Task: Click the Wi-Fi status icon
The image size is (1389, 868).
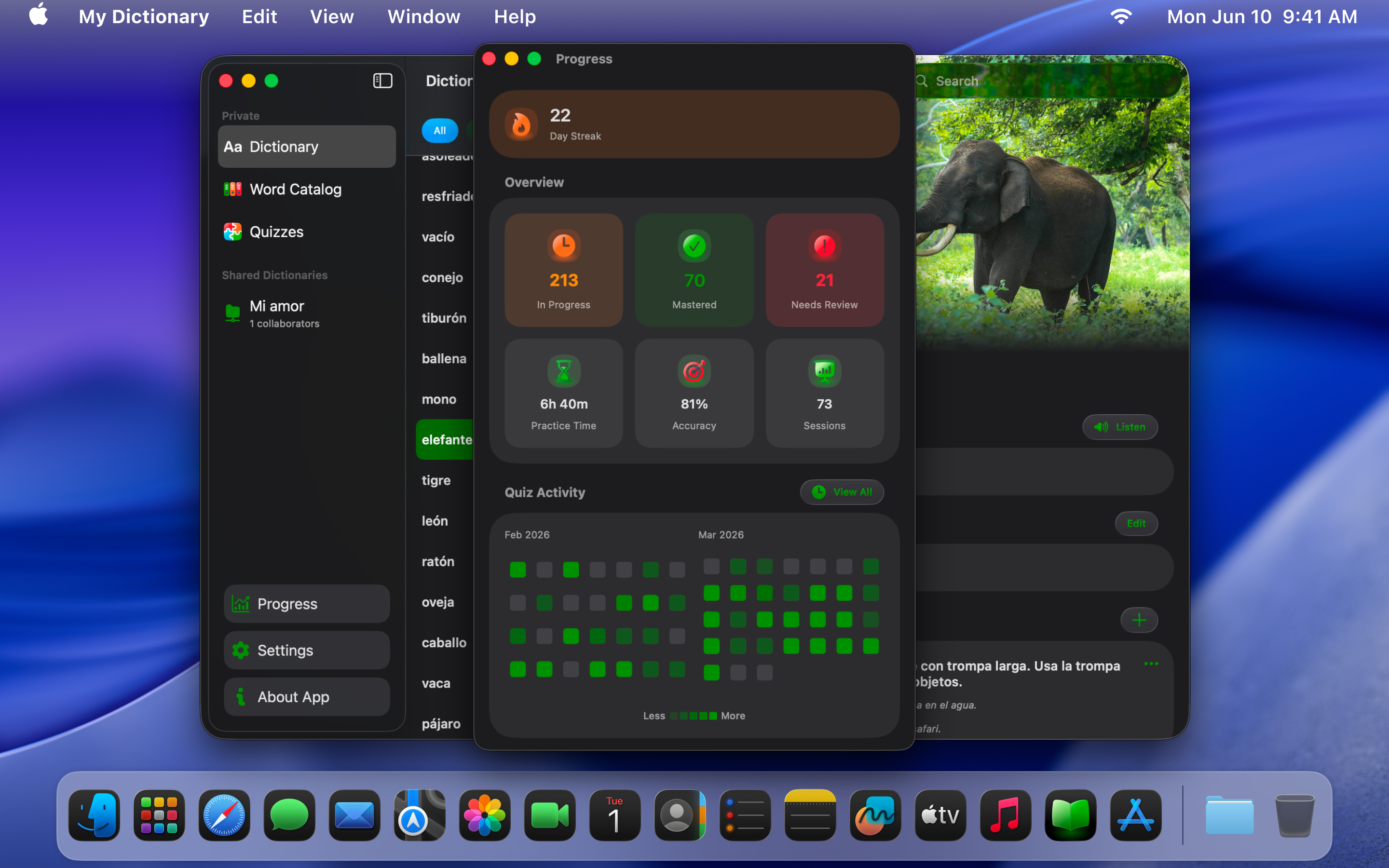Action: click(1121, 16)
